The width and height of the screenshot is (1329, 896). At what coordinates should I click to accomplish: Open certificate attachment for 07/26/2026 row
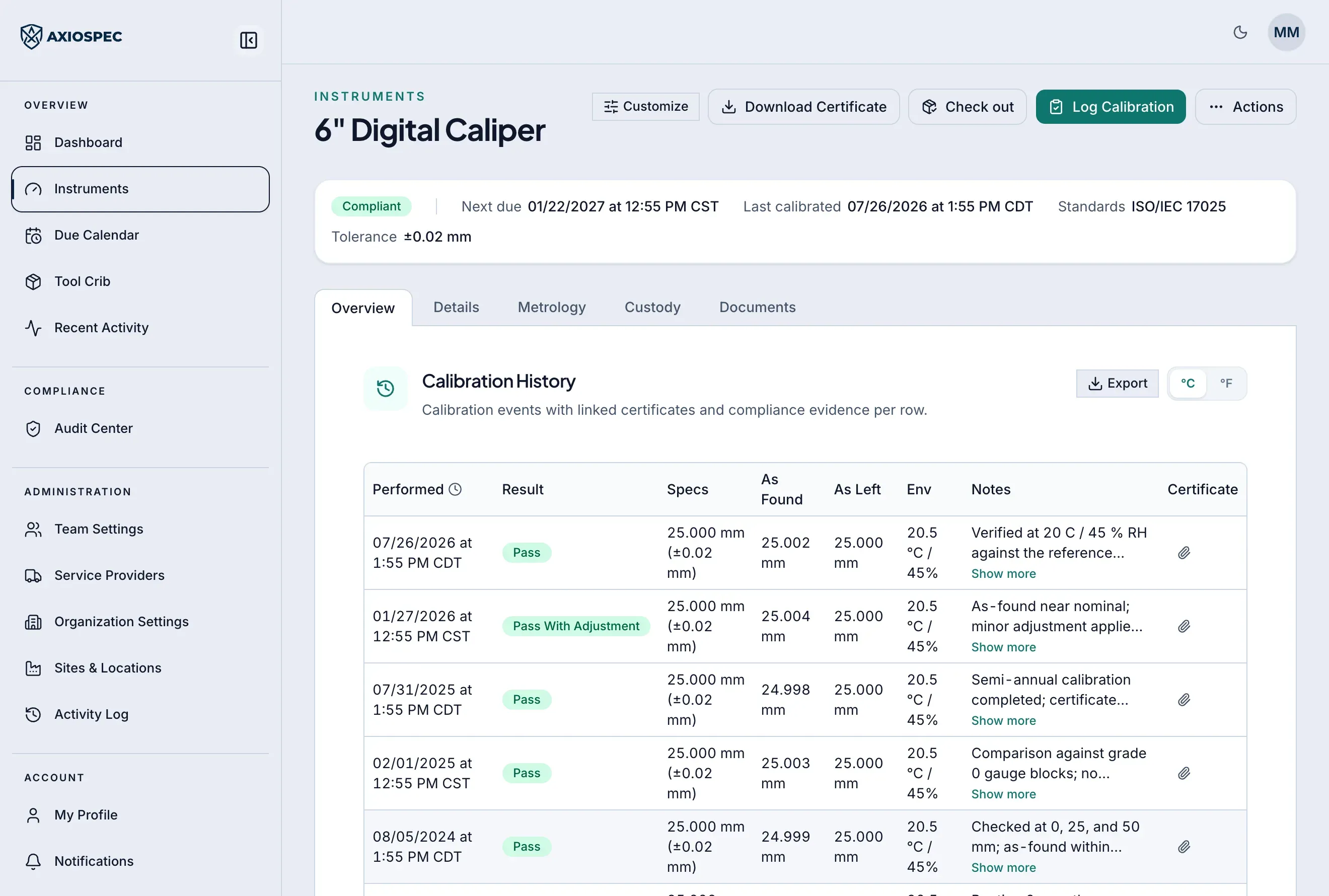(1184, 553)
